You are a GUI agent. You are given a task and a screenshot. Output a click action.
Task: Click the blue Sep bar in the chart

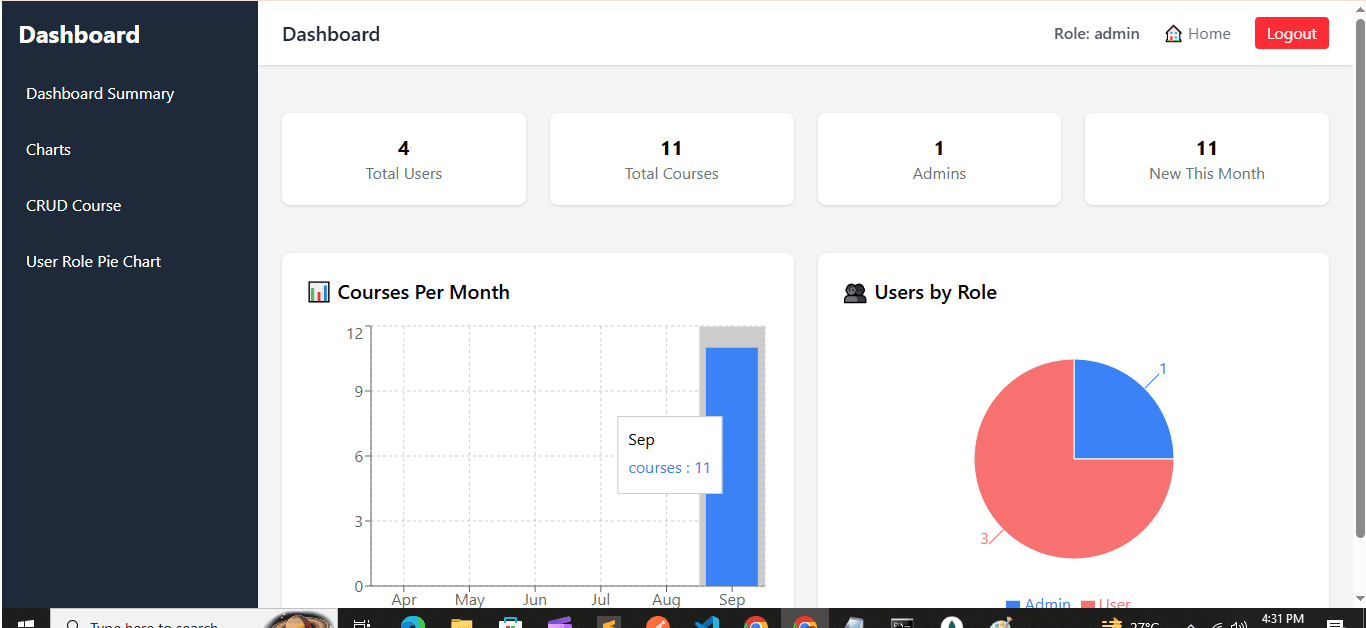[732, 466]
